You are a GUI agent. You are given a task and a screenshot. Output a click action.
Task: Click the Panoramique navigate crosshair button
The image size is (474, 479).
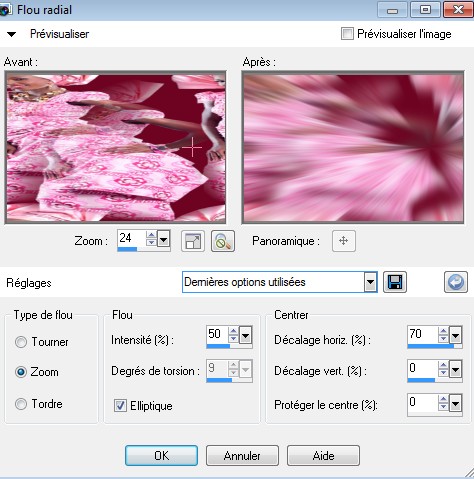(344, 241)
